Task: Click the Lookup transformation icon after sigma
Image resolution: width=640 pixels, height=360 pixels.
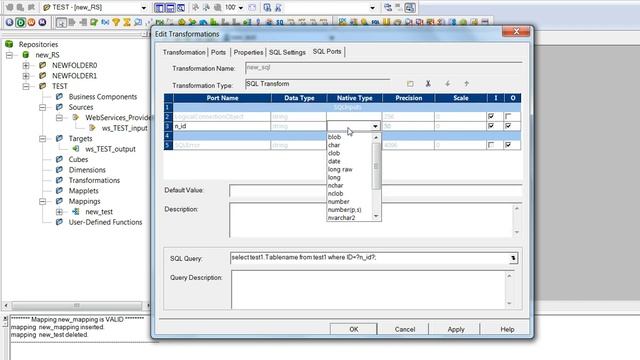Action: tap(138, 22)
